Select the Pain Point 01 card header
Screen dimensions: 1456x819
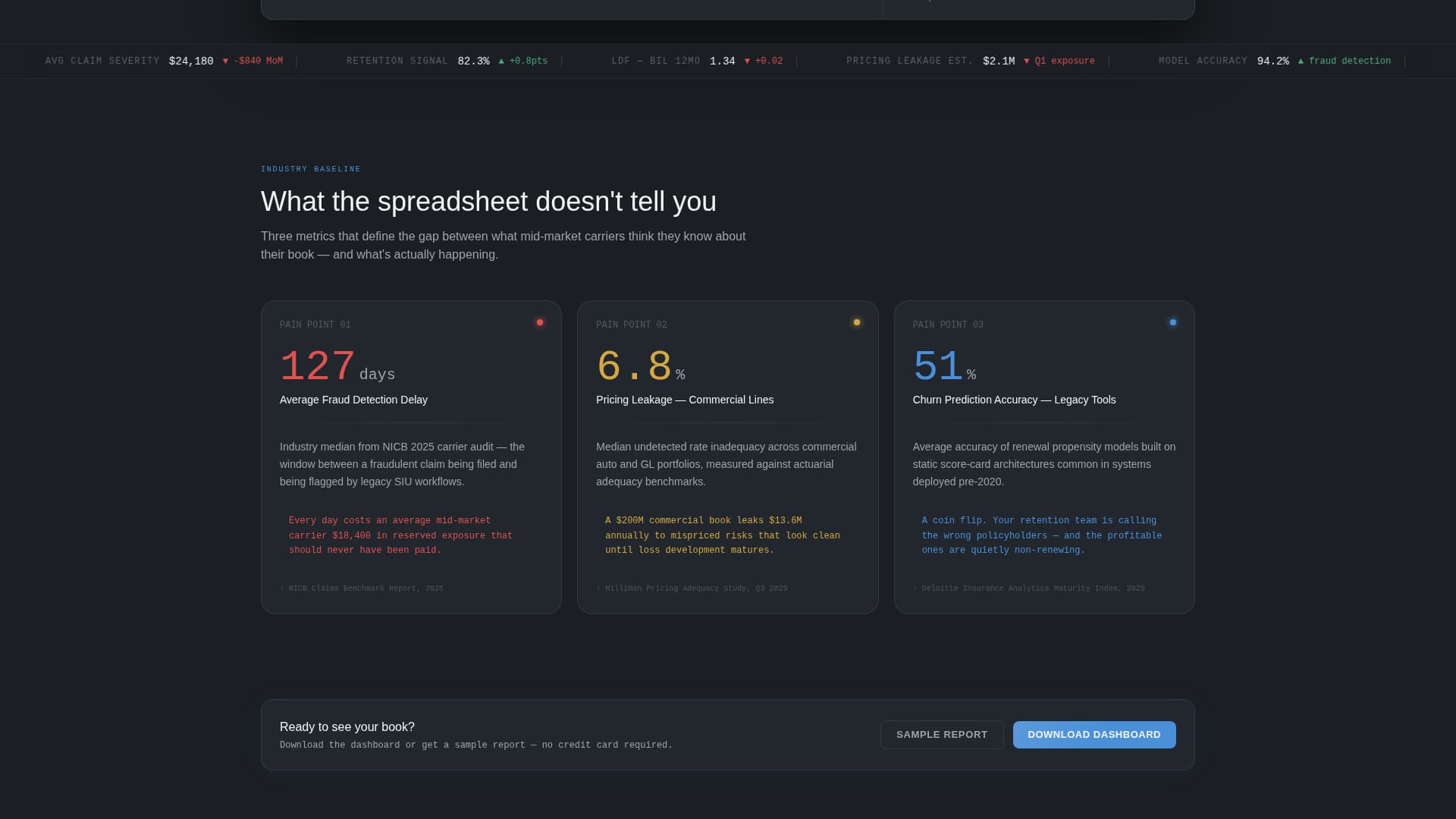[x=315, y=324]
